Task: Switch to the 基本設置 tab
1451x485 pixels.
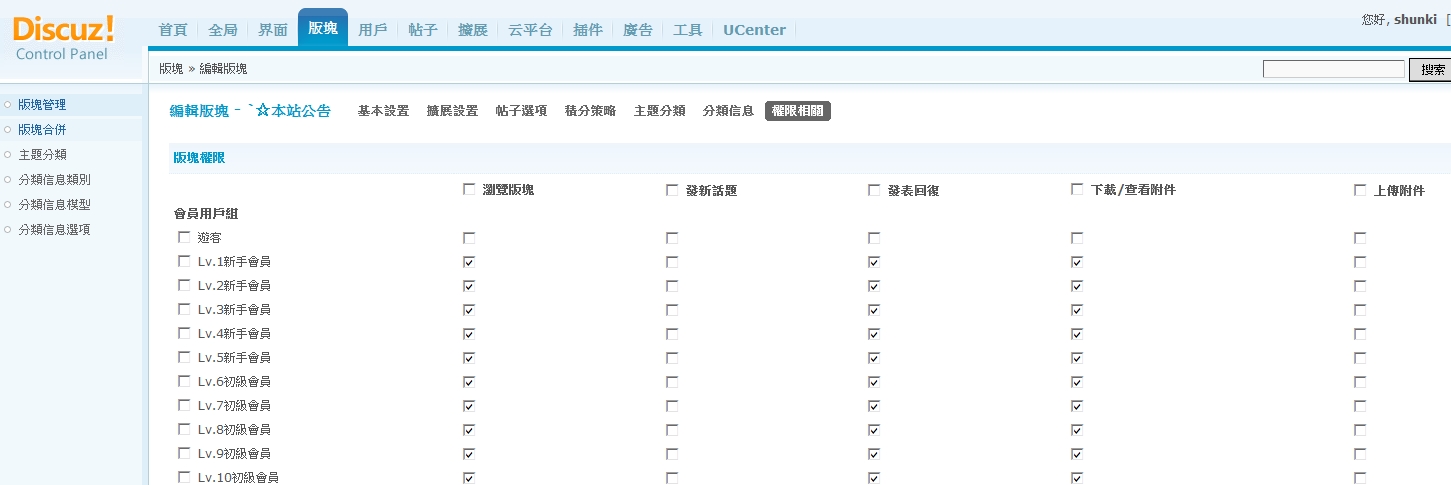Action: 384,111
